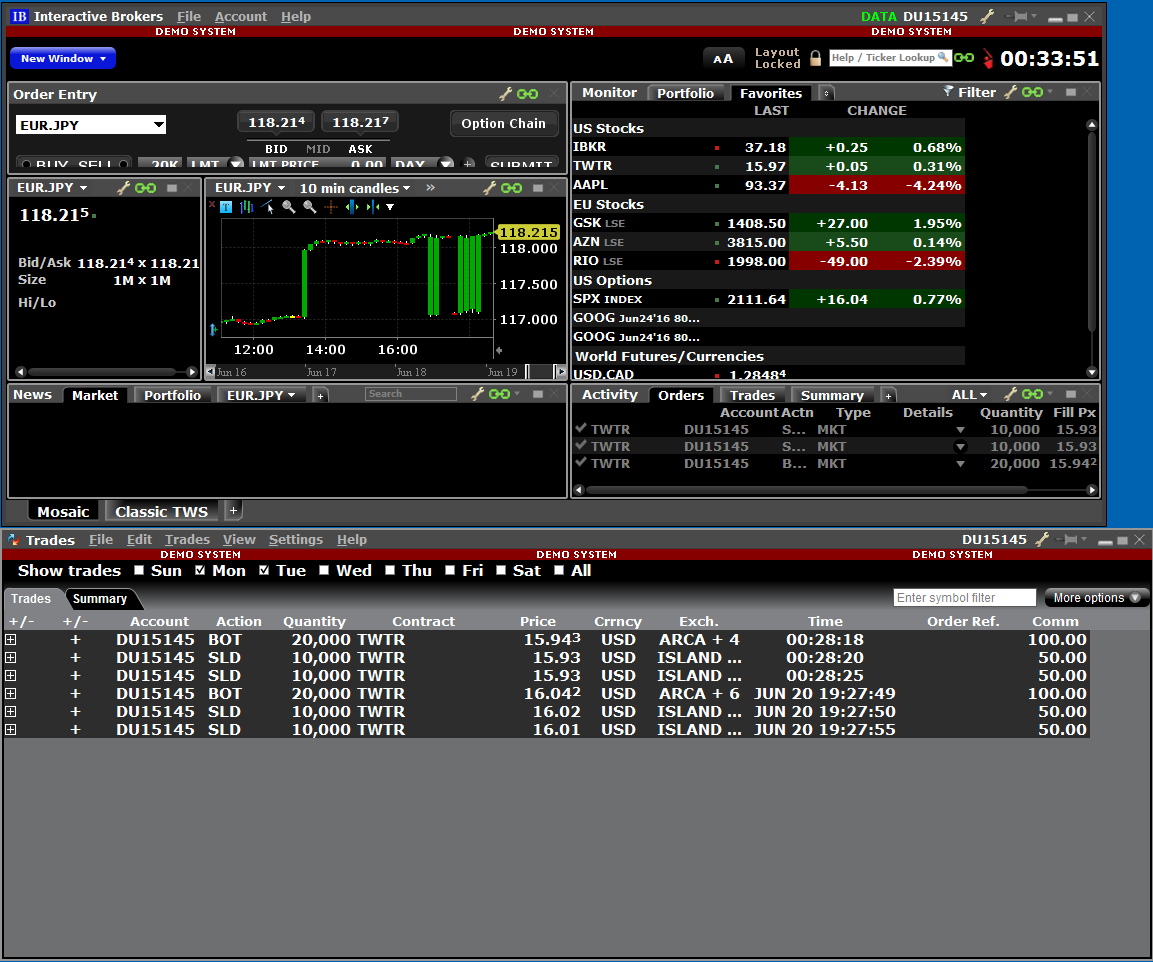1153x962 pixels.
Task: Click the Layout Locked padlock icon
Action: 815,58
